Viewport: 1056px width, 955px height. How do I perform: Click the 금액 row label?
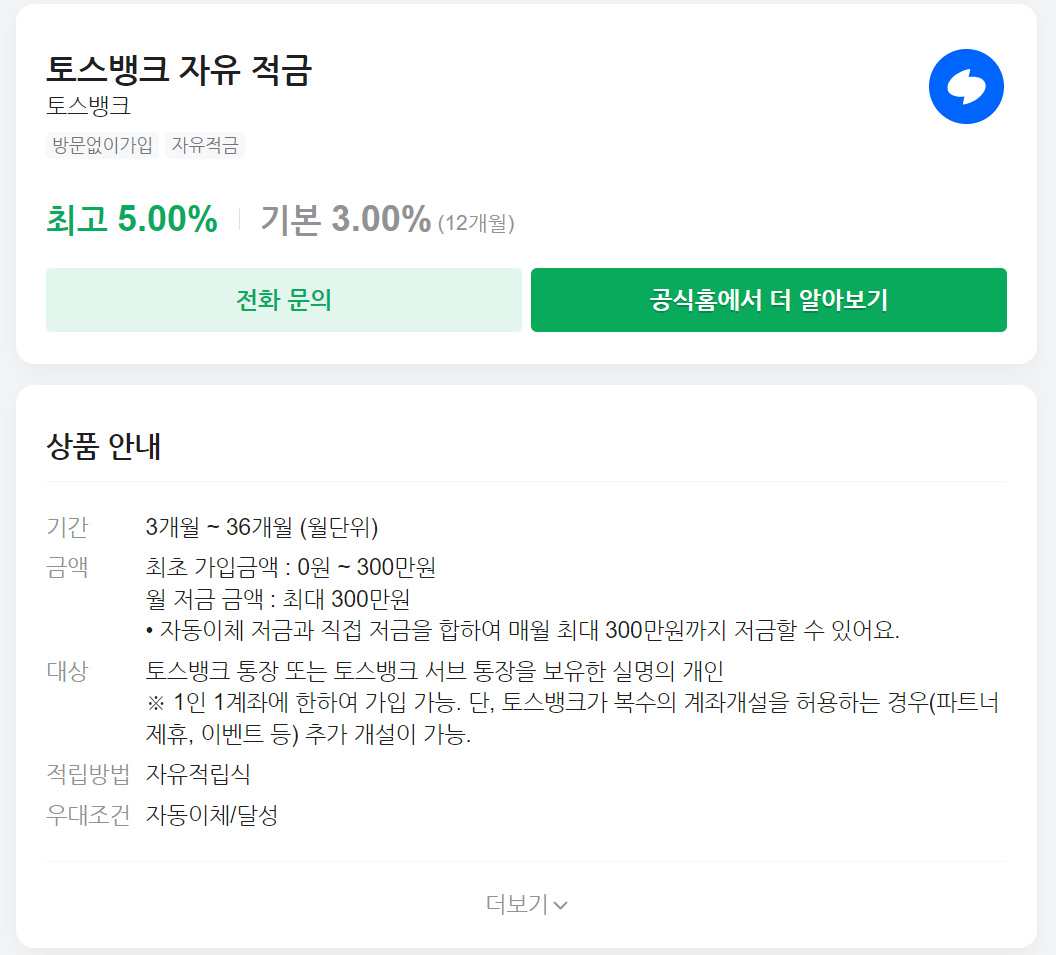click(x=67, y=567)
